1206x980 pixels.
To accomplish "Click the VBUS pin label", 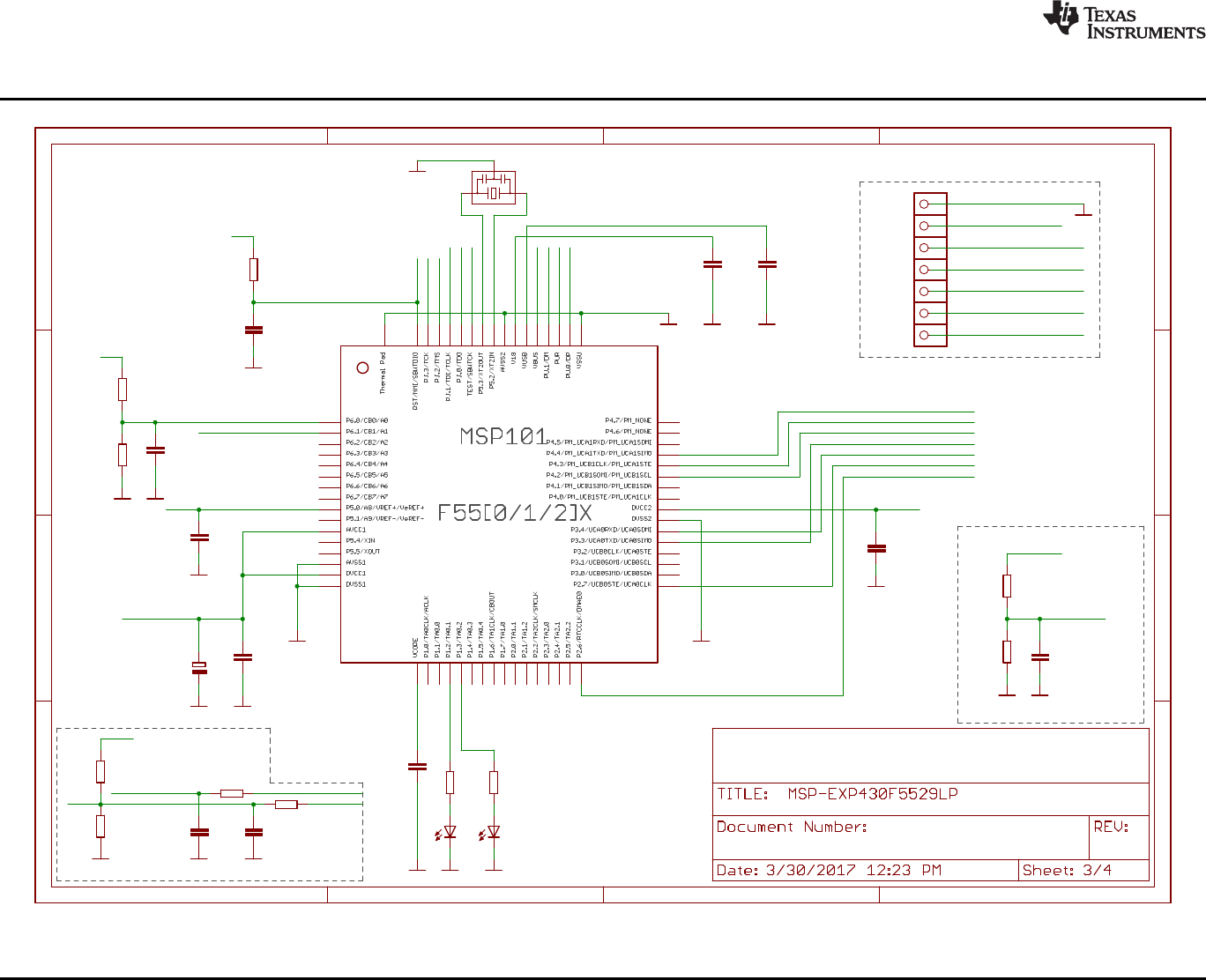I will (x=535, y=361).
